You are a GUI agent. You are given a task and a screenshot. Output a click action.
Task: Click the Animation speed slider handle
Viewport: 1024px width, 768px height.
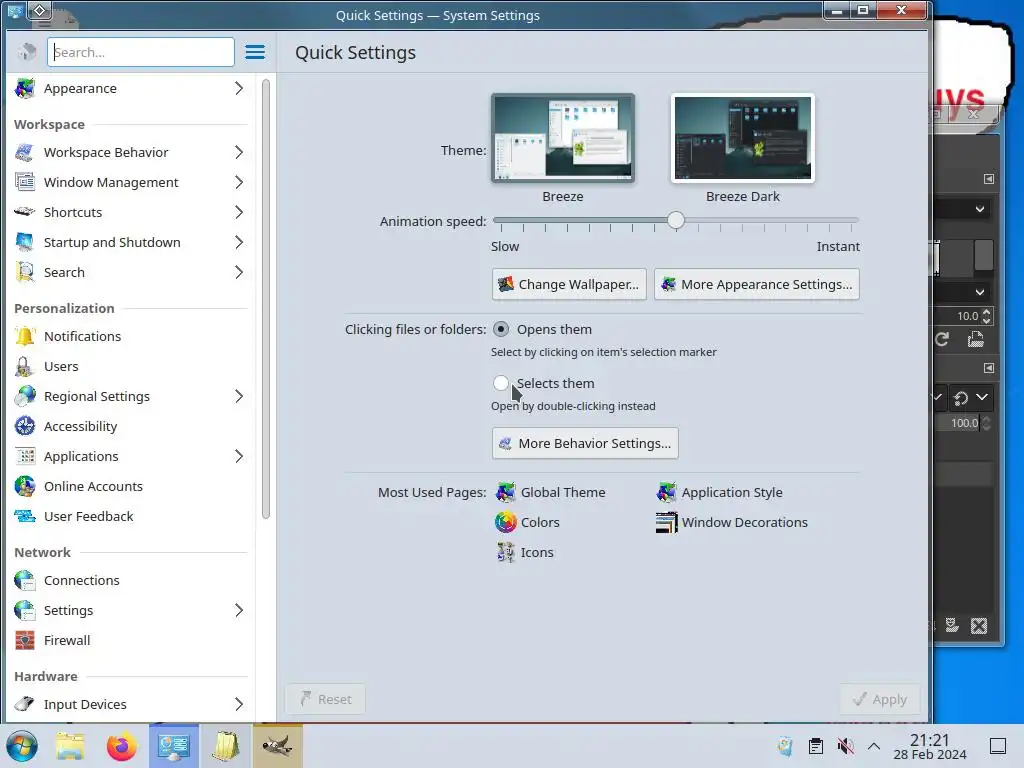point(676,221)
